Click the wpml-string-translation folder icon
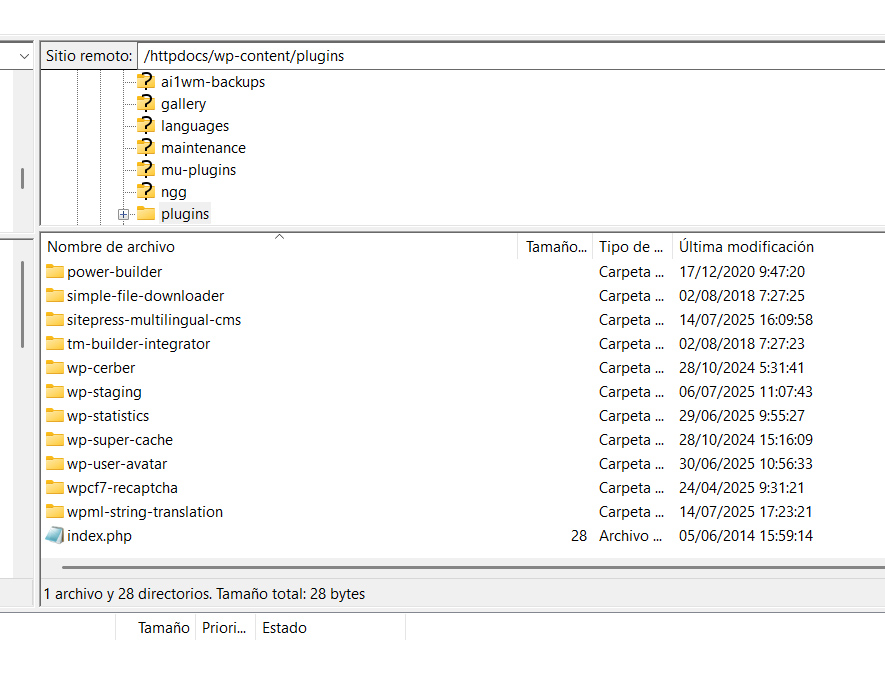The height and width of the screenshot is (686, 885). click(55, 512)
